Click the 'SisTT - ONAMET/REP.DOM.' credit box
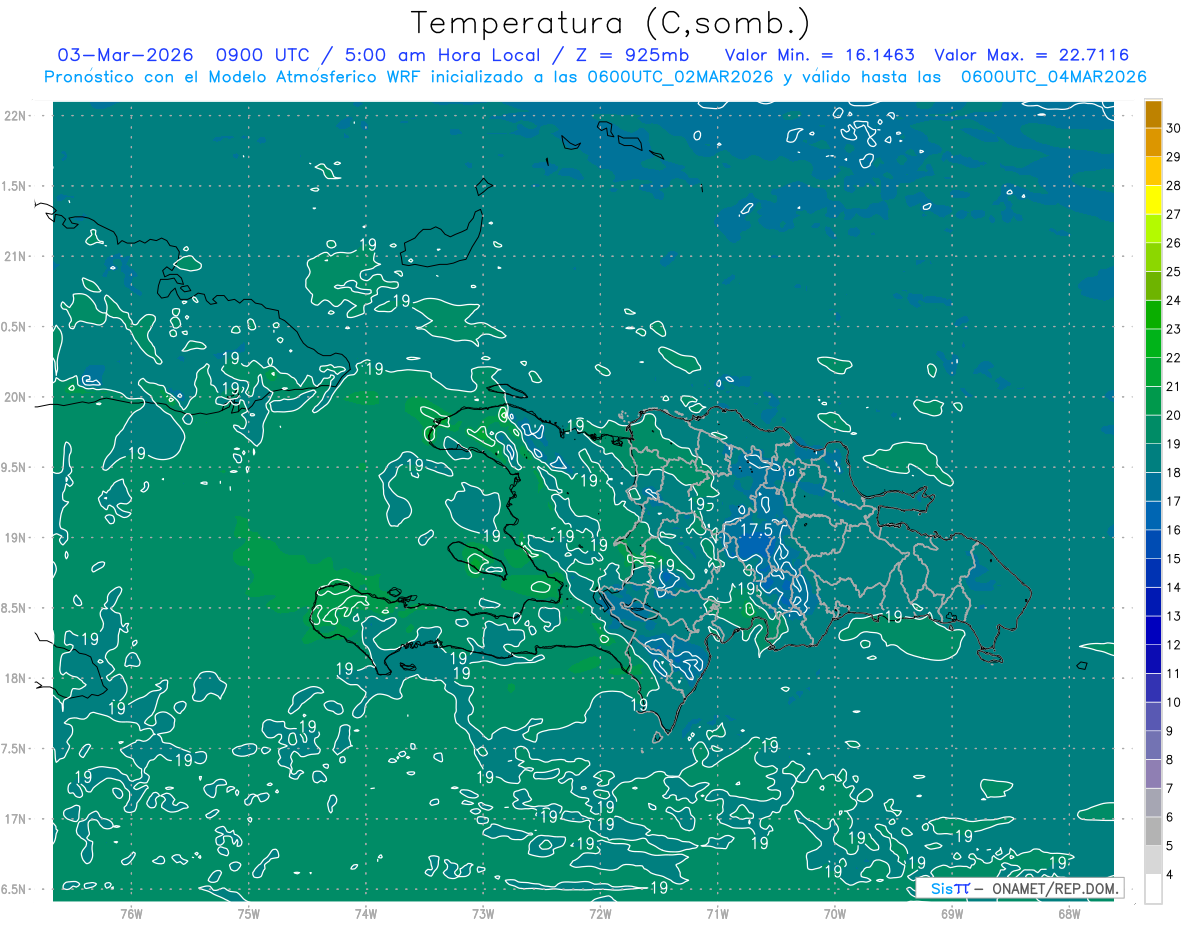 tap(1019, 888)
